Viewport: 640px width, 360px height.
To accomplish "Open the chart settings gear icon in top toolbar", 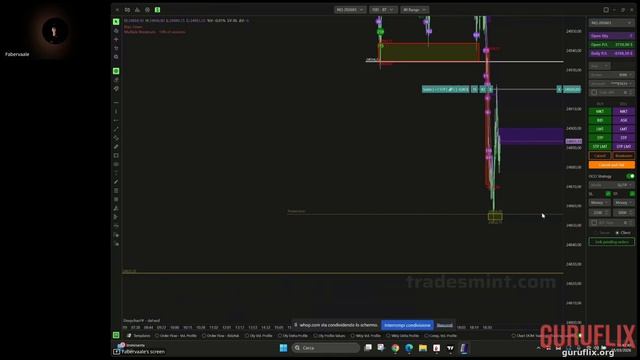I will [147, 10].
